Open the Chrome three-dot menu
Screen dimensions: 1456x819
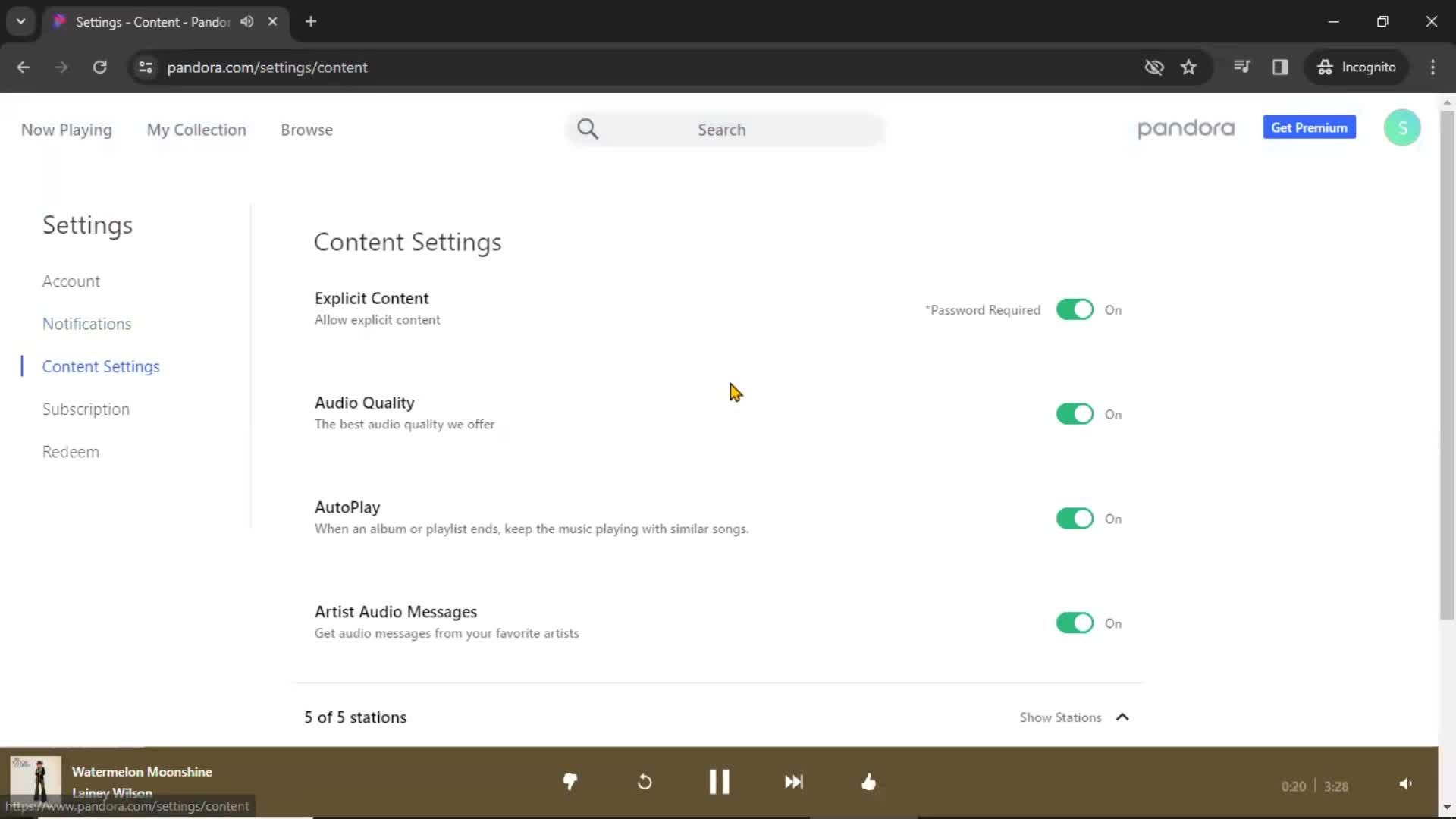point(1432,67)
